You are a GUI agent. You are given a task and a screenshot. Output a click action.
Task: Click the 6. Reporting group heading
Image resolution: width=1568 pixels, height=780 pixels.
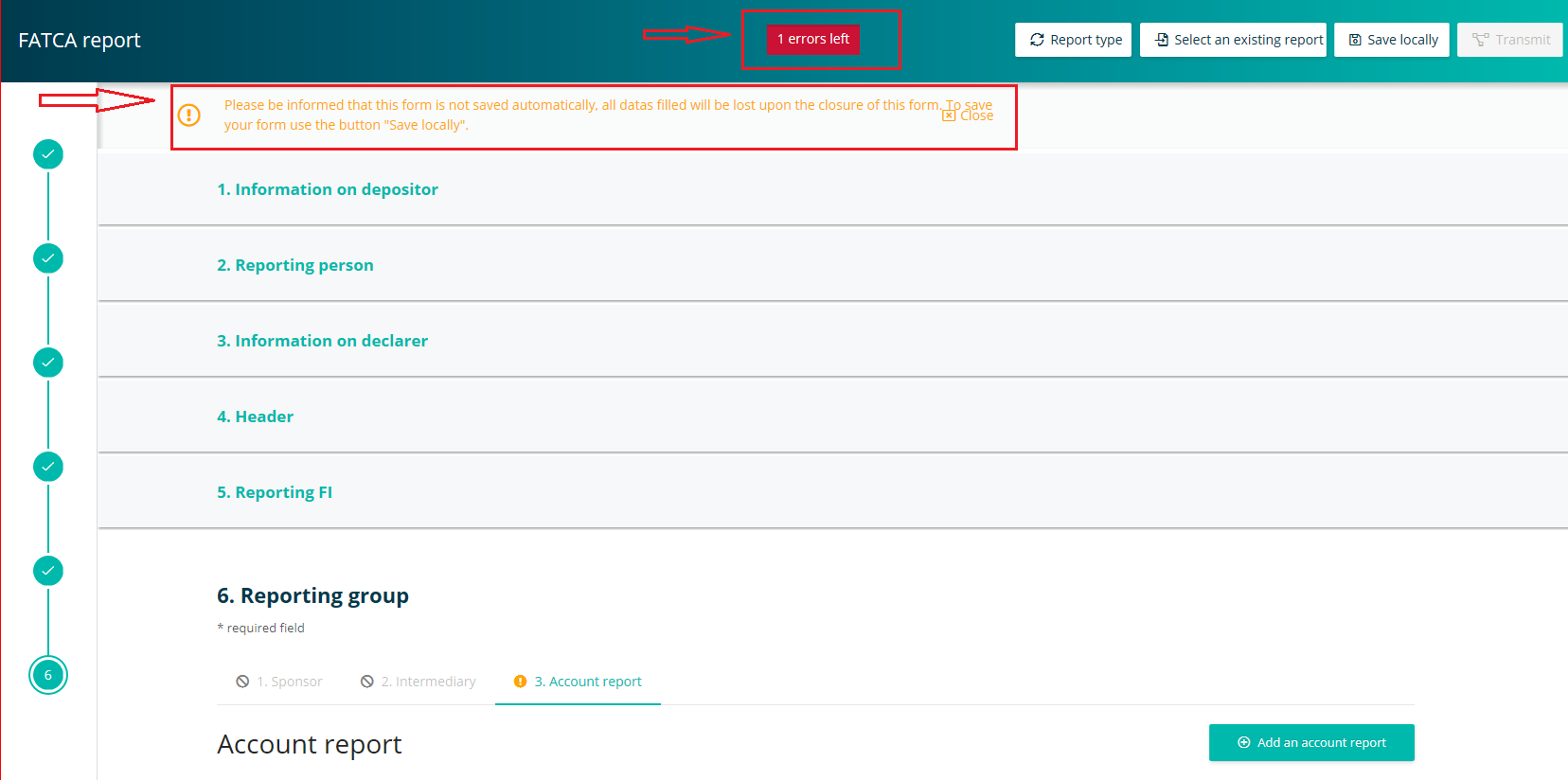pyautogui.click(x=312, y=595)
